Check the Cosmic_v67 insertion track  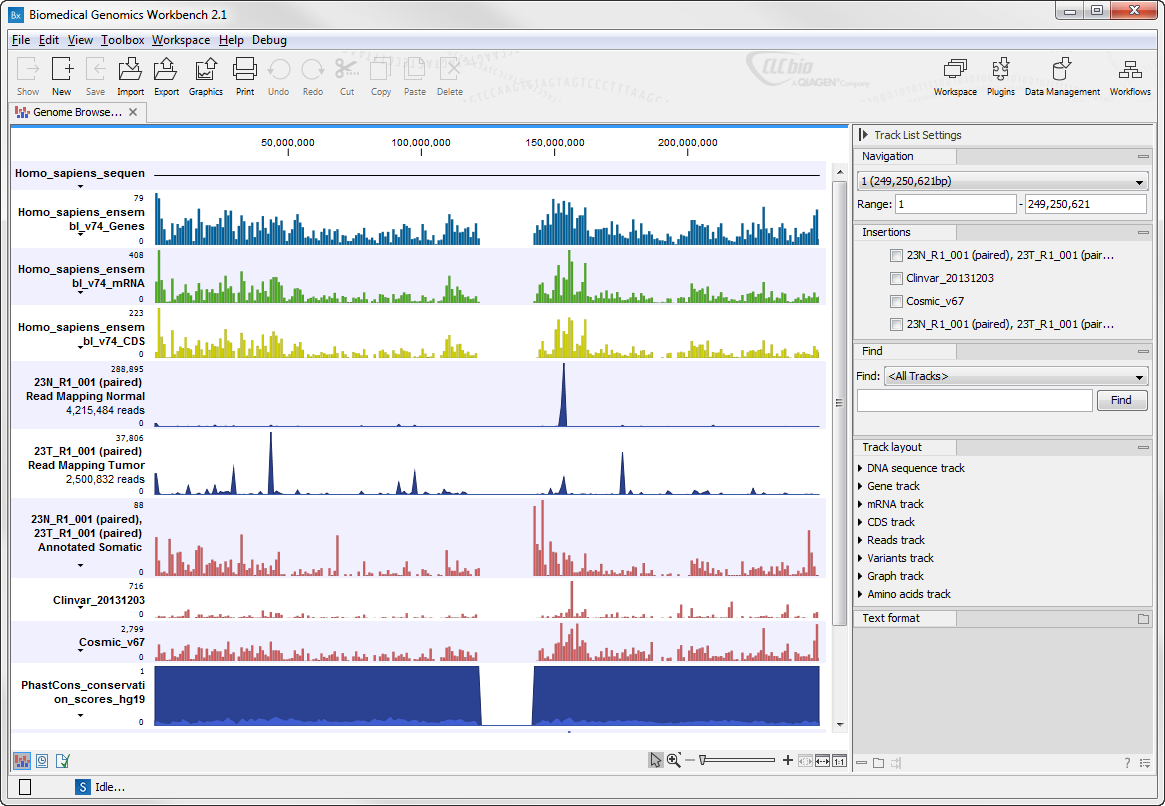[896, 301]
